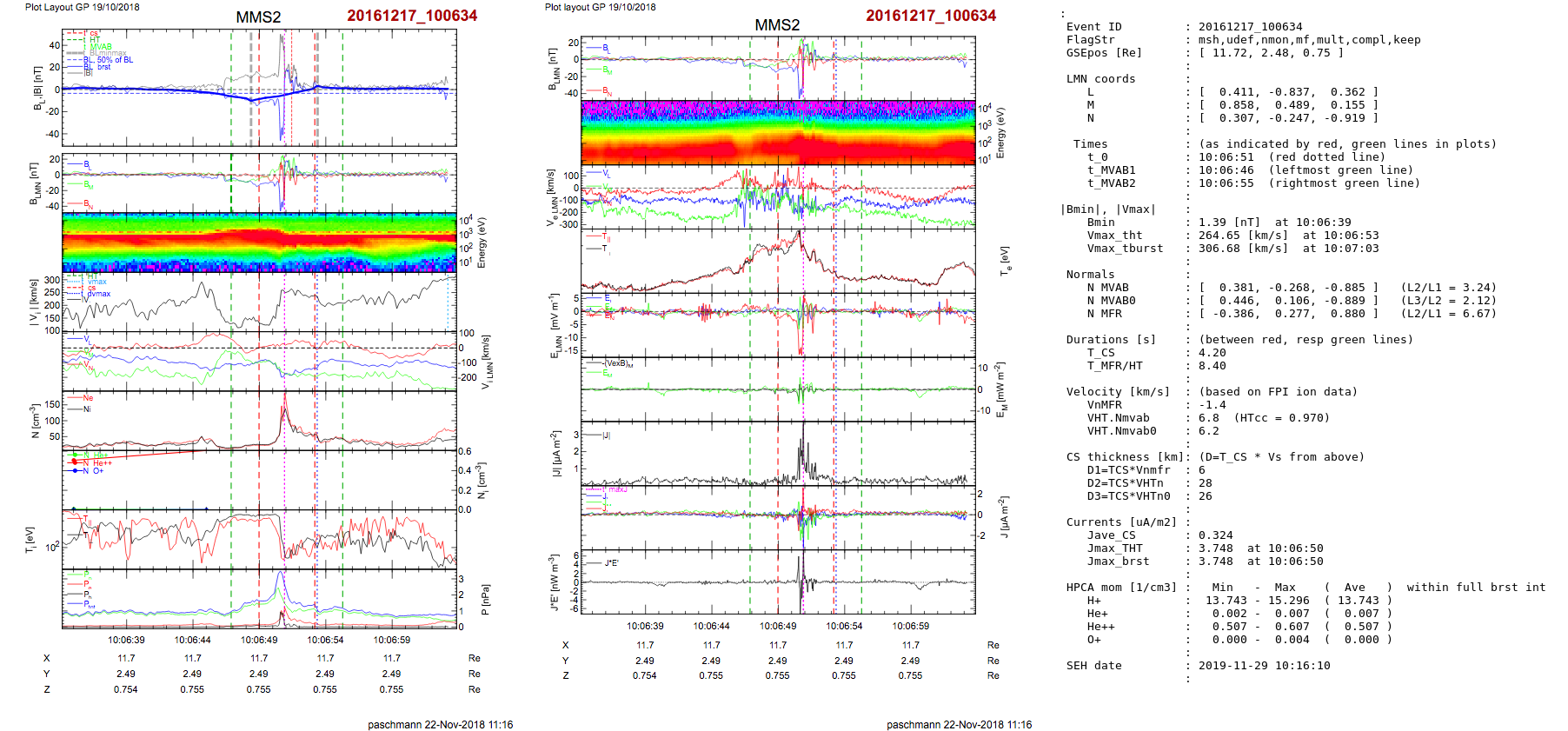Click the 'LMN coords' heading
The image size is (1568, 731).
point(1100,79)
